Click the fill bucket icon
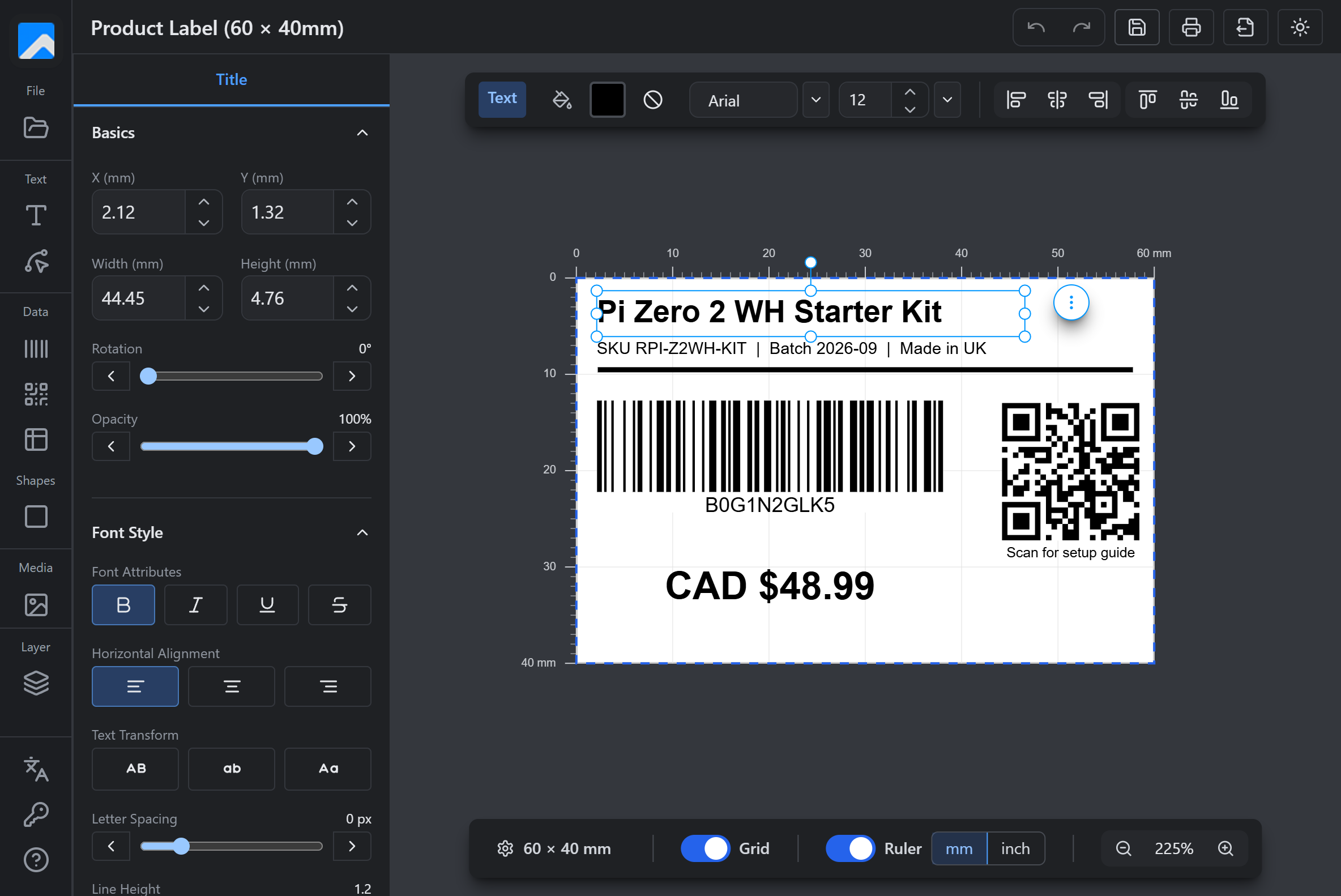The height and width of the screenshot is (896, 1341). click(562, 100)
